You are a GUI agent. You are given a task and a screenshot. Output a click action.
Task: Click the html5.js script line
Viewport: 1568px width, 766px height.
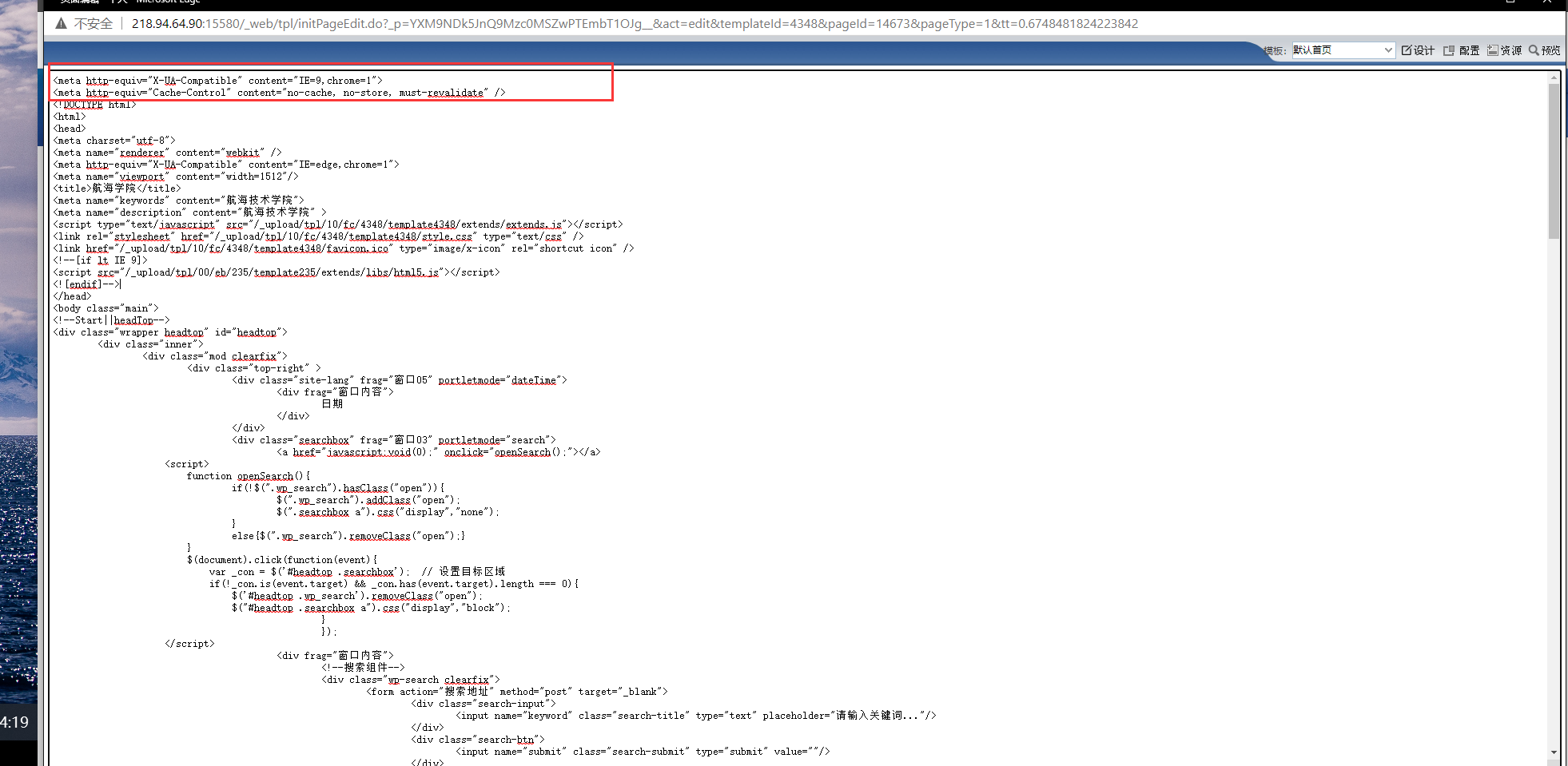coord(277,272)
